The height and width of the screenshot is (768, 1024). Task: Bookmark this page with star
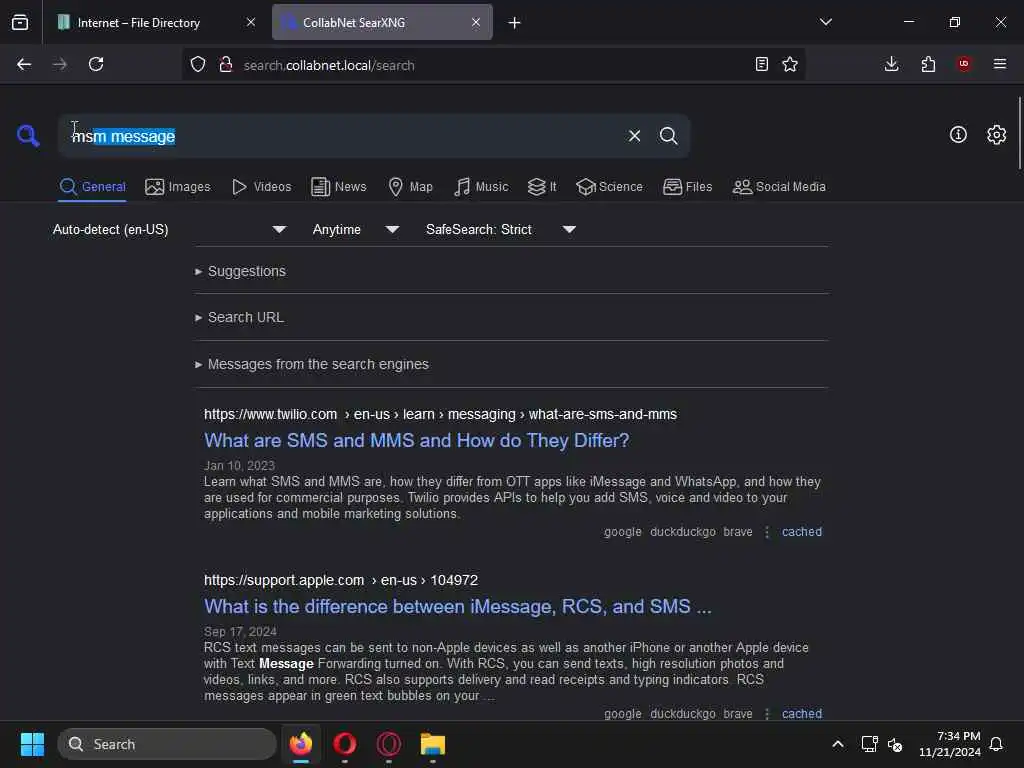(790, 64)
